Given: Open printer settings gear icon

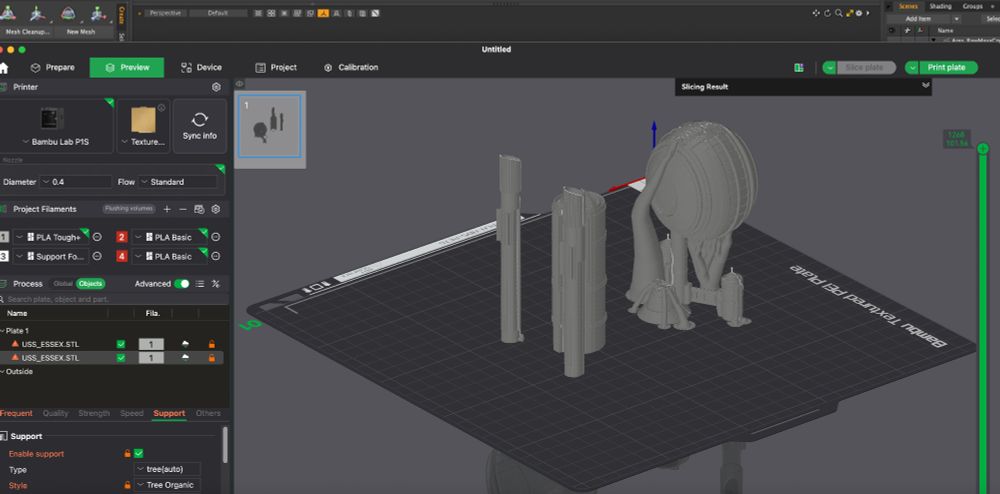Looking at the screenshot, I should pos(216,87).
